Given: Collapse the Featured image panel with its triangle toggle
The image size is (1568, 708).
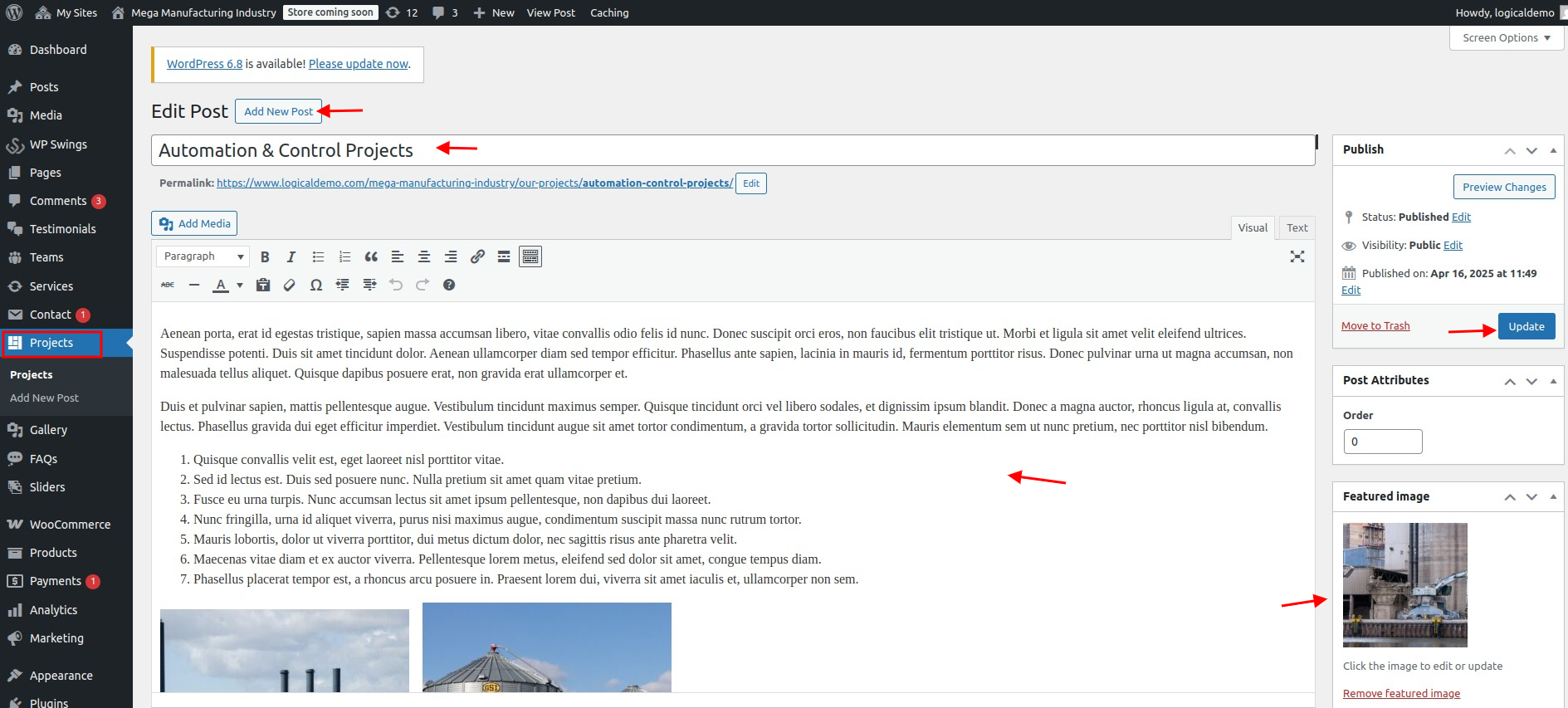Looking at the screenshot, I should [1553, 496].
